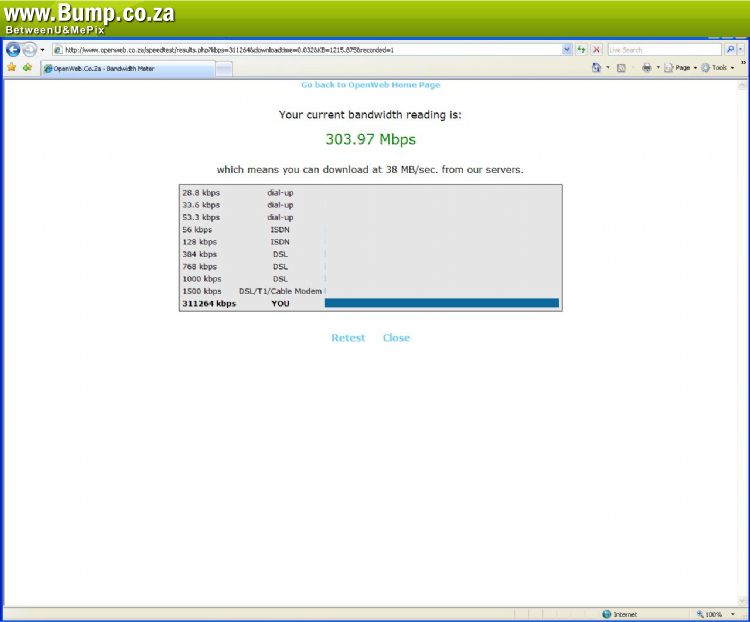Image resolution: width=750 pixels, height=622 pixels.
Task: Open the address bar history dropdown arrow
Action: pos(567,49)
